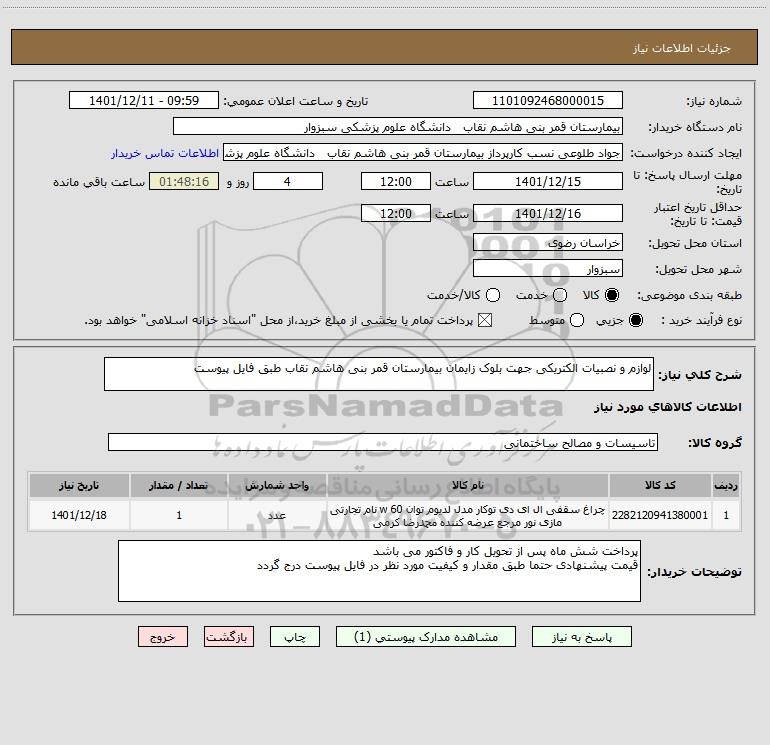Click price validity time field 12:00

(396, 213)
